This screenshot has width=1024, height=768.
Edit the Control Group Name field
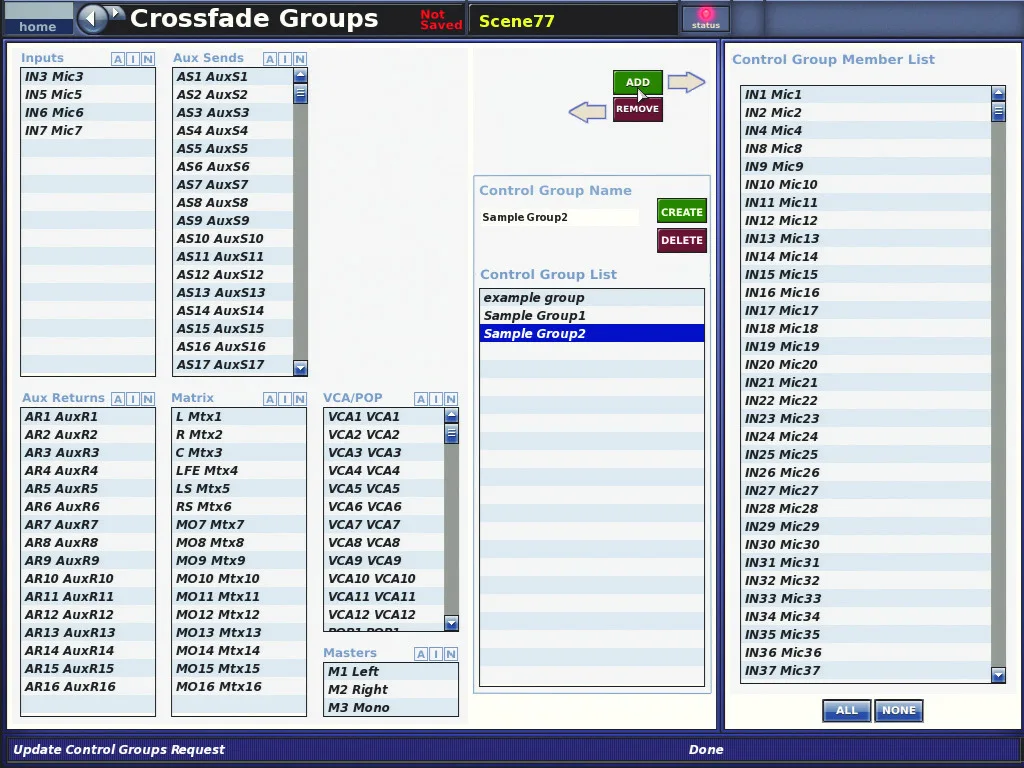(559, 217)
